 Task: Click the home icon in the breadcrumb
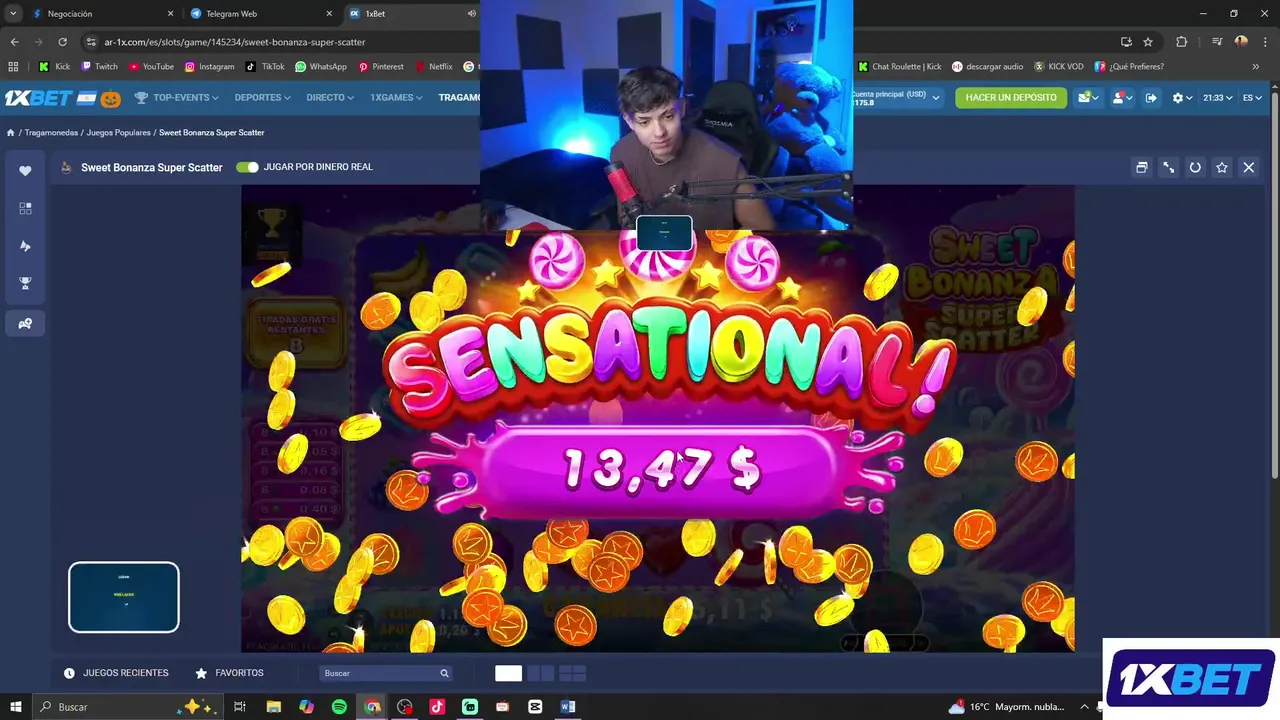[10, 132]
